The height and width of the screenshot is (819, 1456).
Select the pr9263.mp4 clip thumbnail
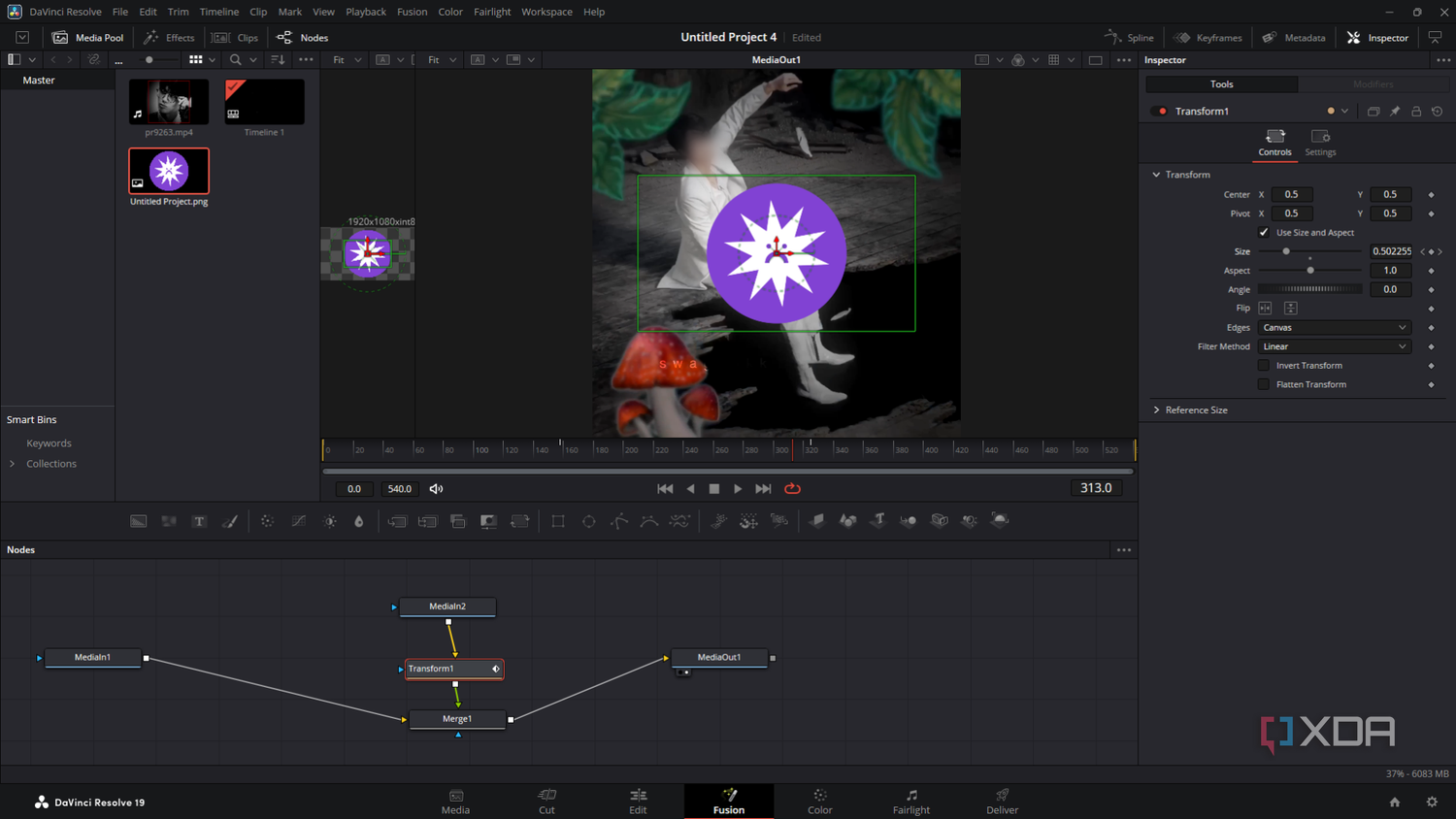tap(169, 102)
